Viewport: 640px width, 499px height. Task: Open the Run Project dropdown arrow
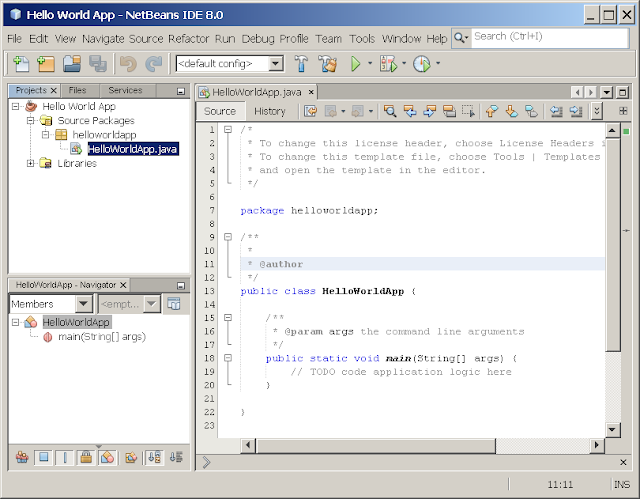click(370, 63)
